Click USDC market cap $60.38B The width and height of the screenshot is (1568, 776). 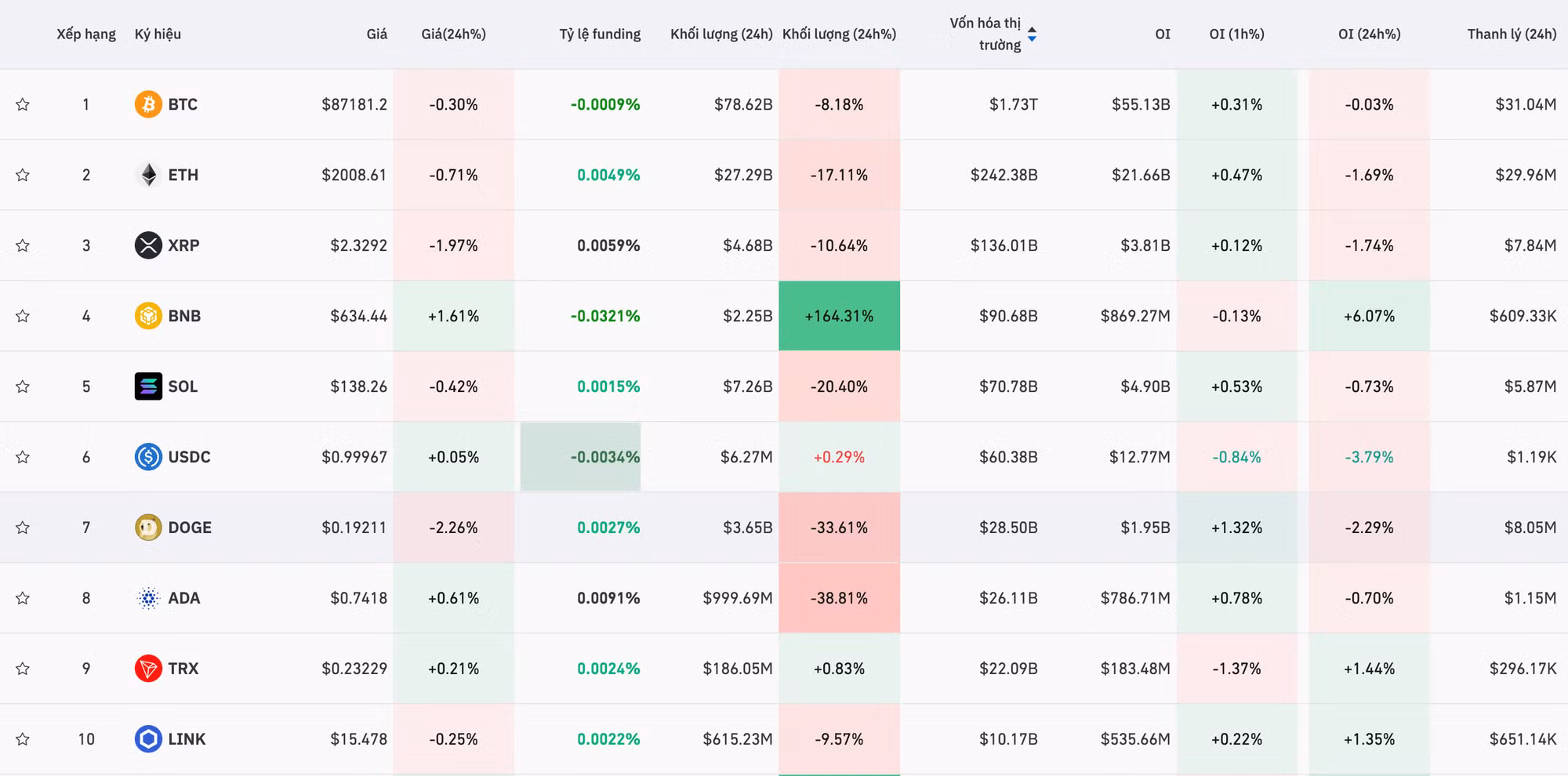1008,457
